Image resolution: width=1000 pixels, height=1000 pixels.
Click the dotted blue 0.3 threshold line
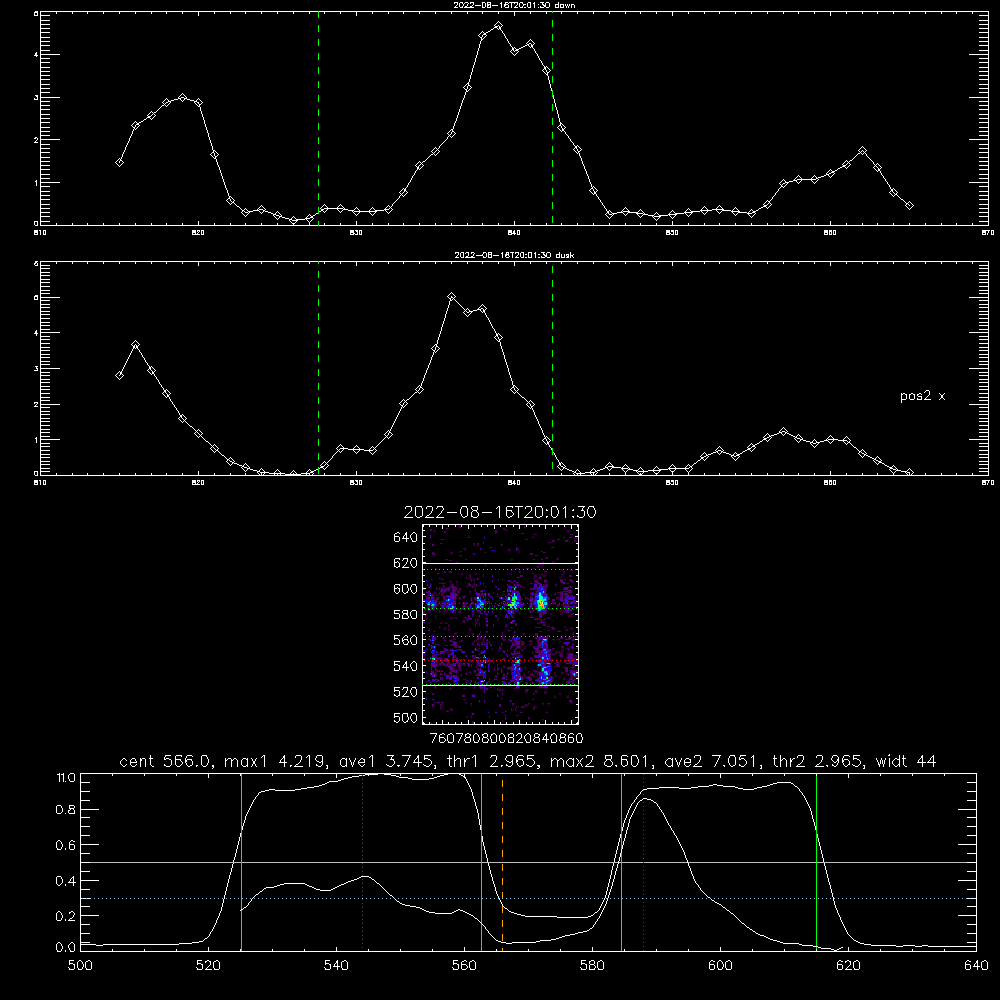[528, 898]
